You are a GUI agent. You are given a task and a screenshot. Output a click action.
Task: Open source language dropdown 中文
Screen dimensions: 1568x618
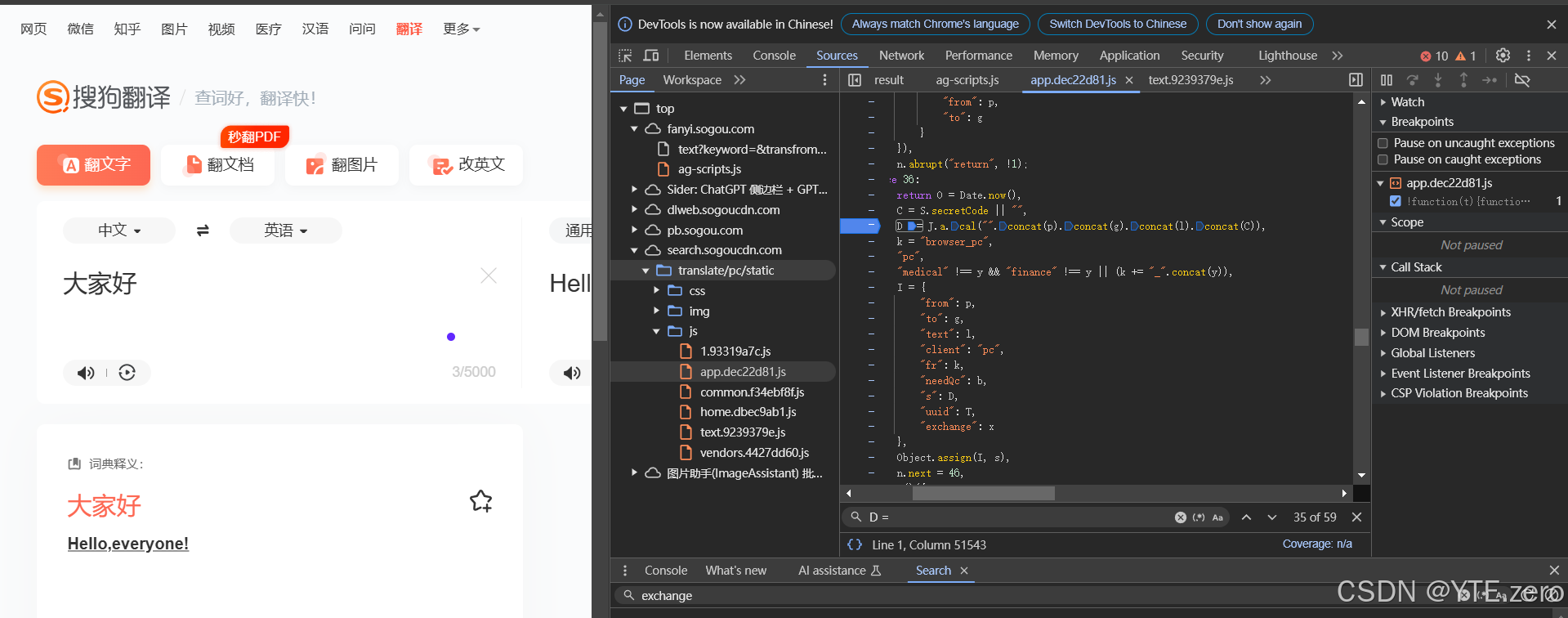119,231
